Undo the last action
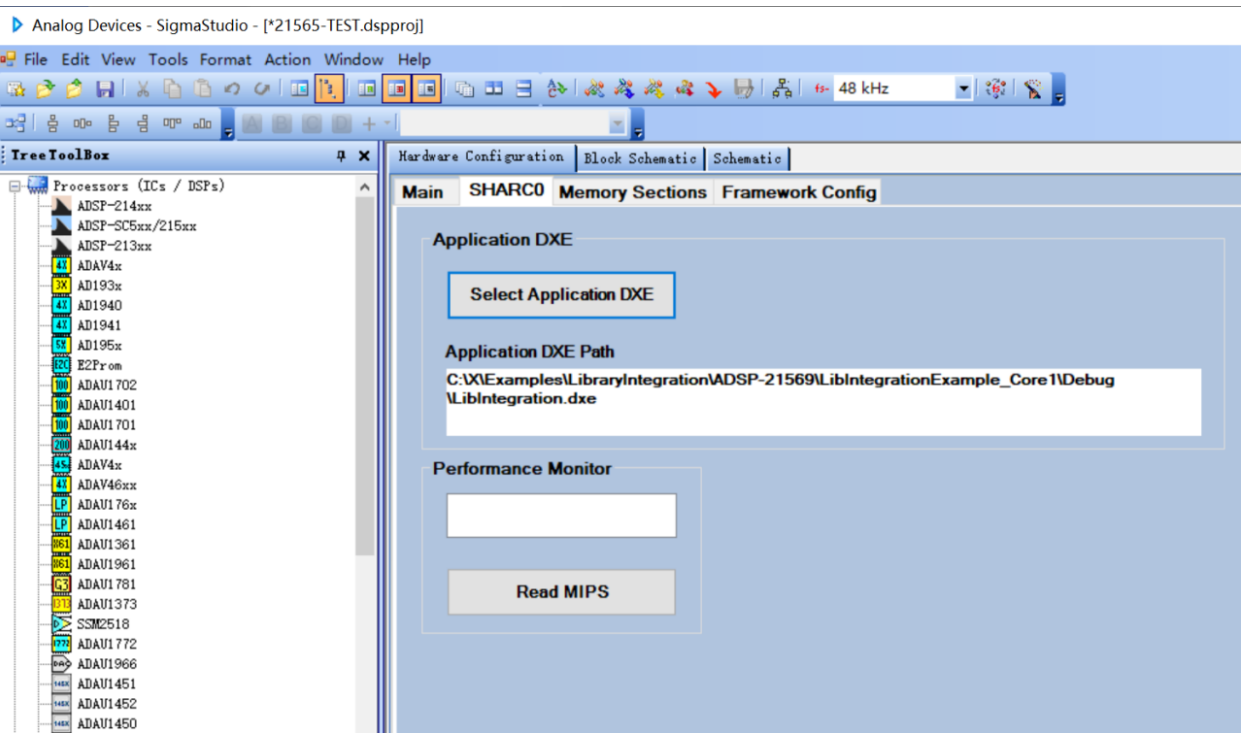The image size is (1252, 744). (232, 89)
